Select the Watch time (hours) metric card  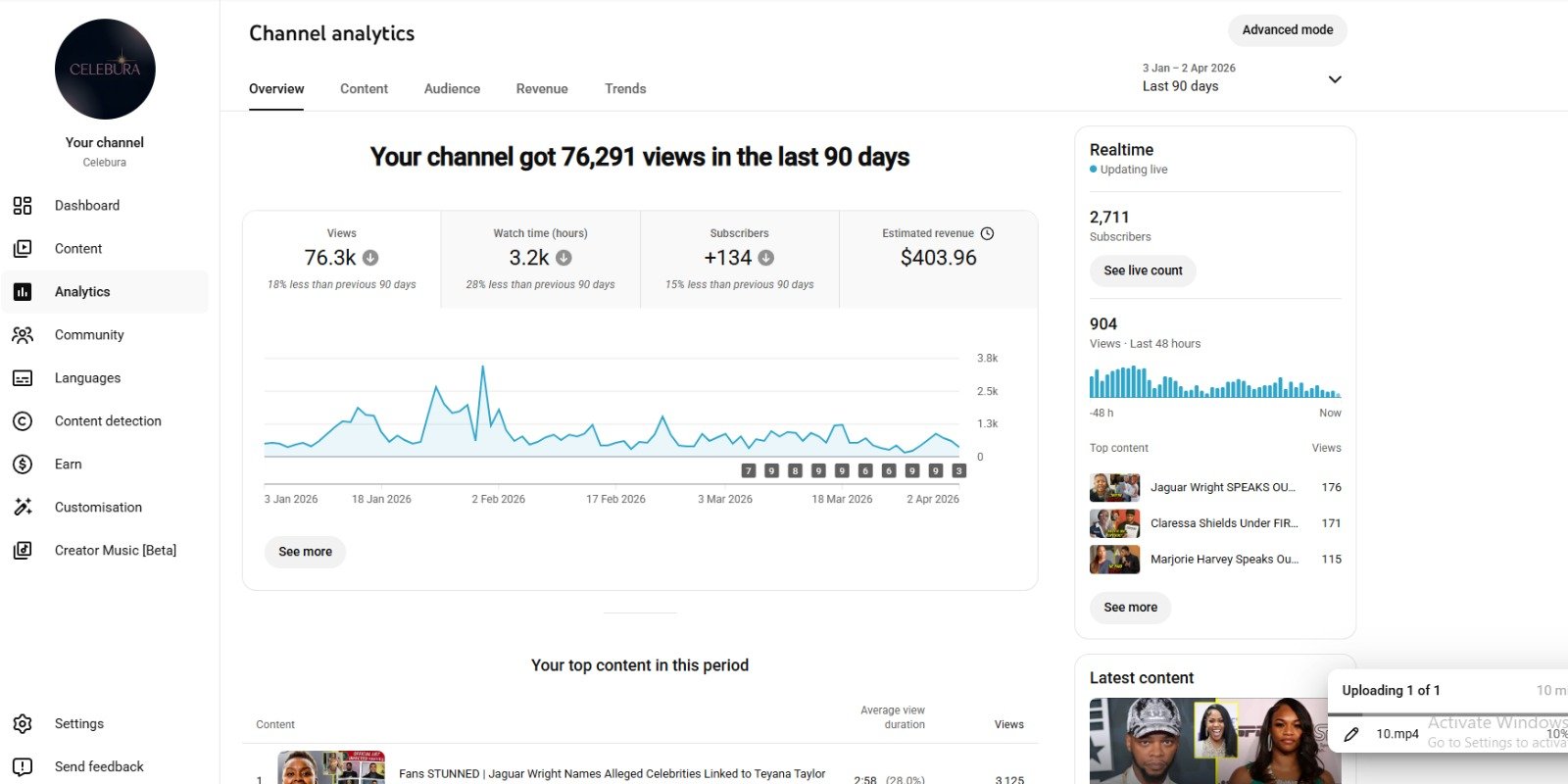[x=540, y=260]
